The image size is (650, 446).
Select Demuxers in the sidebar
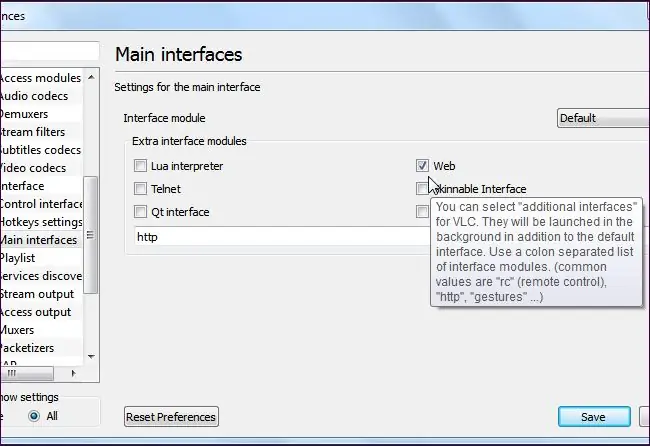coord(24,114)
